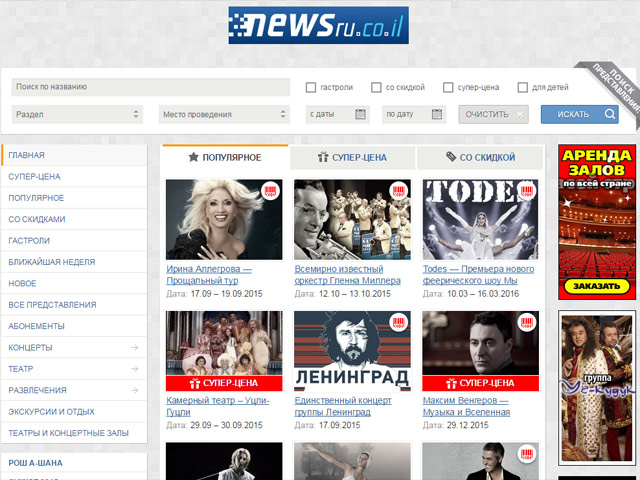The width and height of the screenshot is (640, 480).
Task: Open the 'Раздел' dropdown
Action: coord(77,114)
